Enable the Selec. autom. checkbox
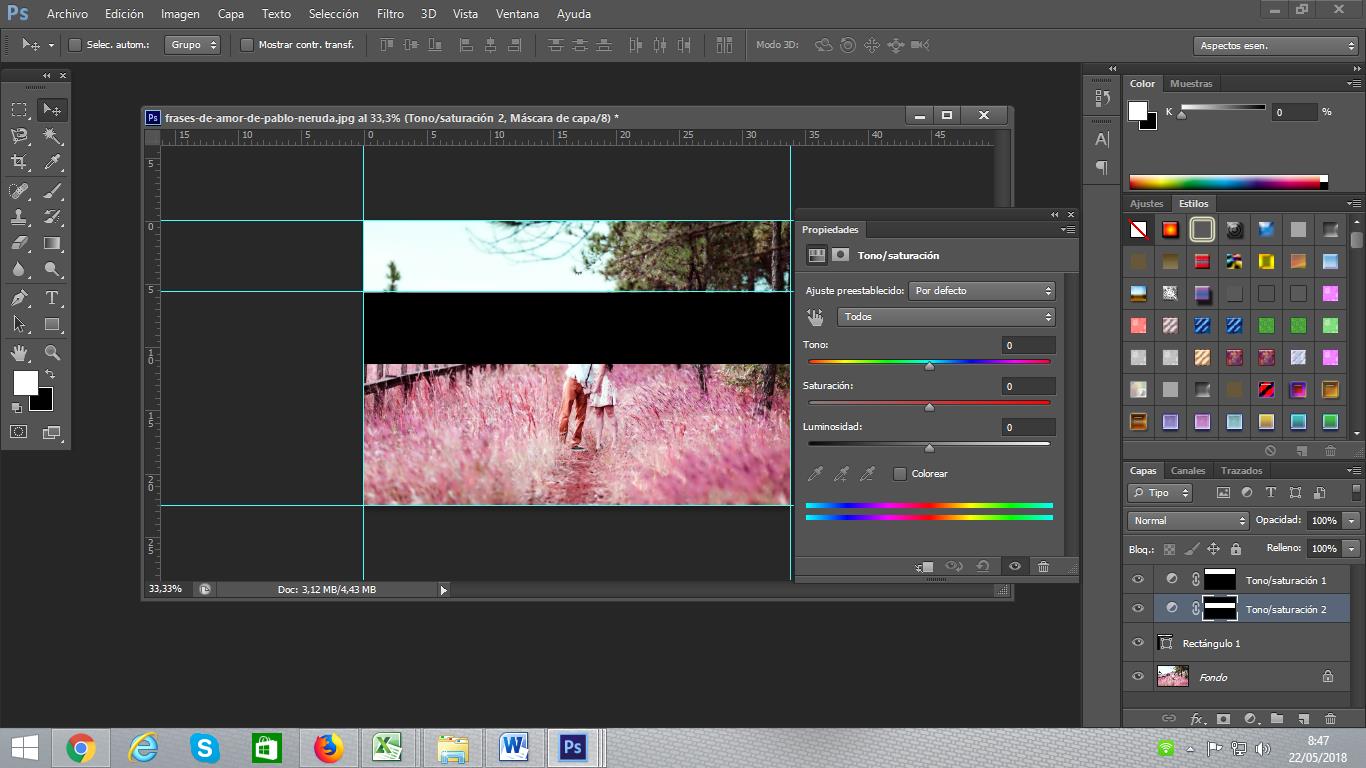The height and width of the screenshot is (768, 1366). coord(75,45)
